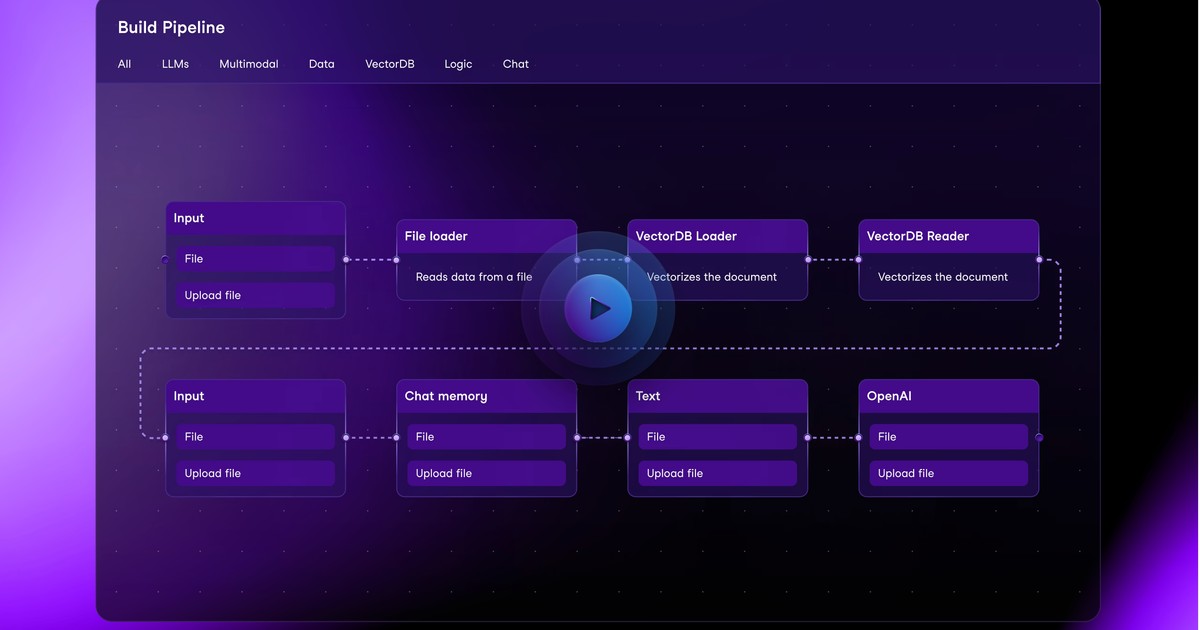Select the VectorDB tab
Viewport: 1200px width, 630px height.
tap(390, 64)
